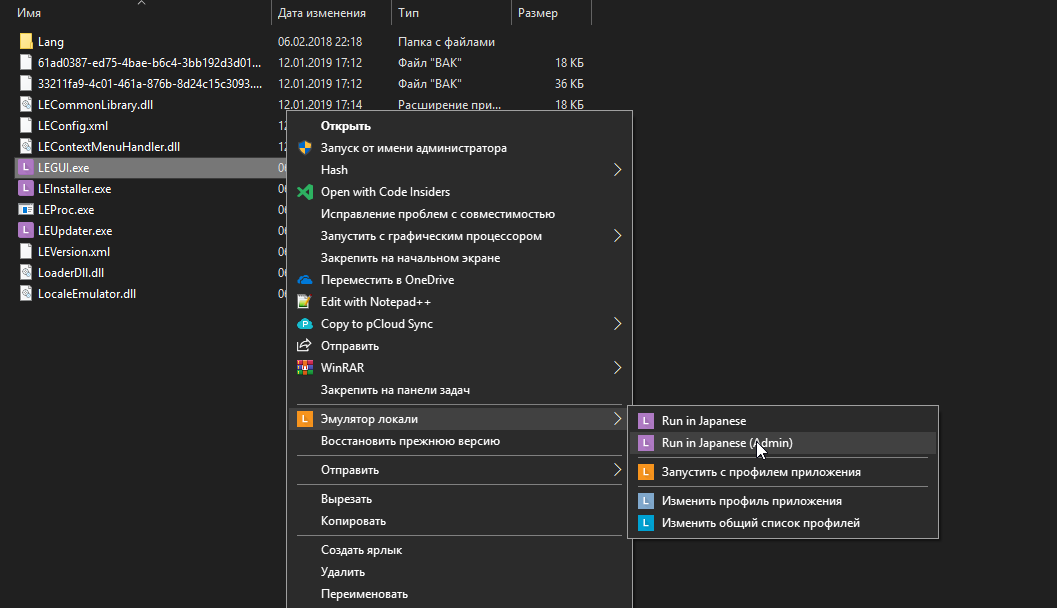This screenshot has width=1057, height=608.
Task: Choose Open with Code Insiders
Action: tap(385, 191)
